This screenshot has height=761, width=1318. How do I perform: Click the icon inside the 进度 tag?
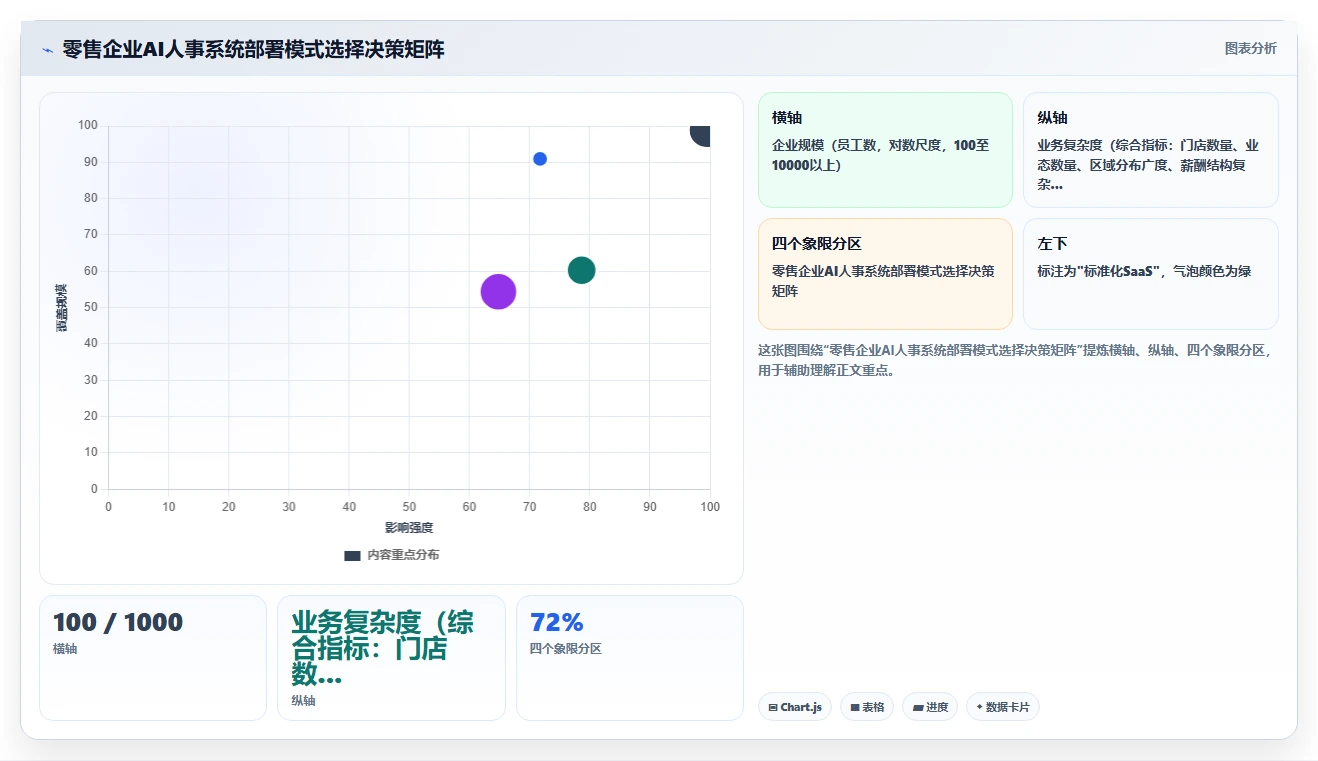point(918,707)
